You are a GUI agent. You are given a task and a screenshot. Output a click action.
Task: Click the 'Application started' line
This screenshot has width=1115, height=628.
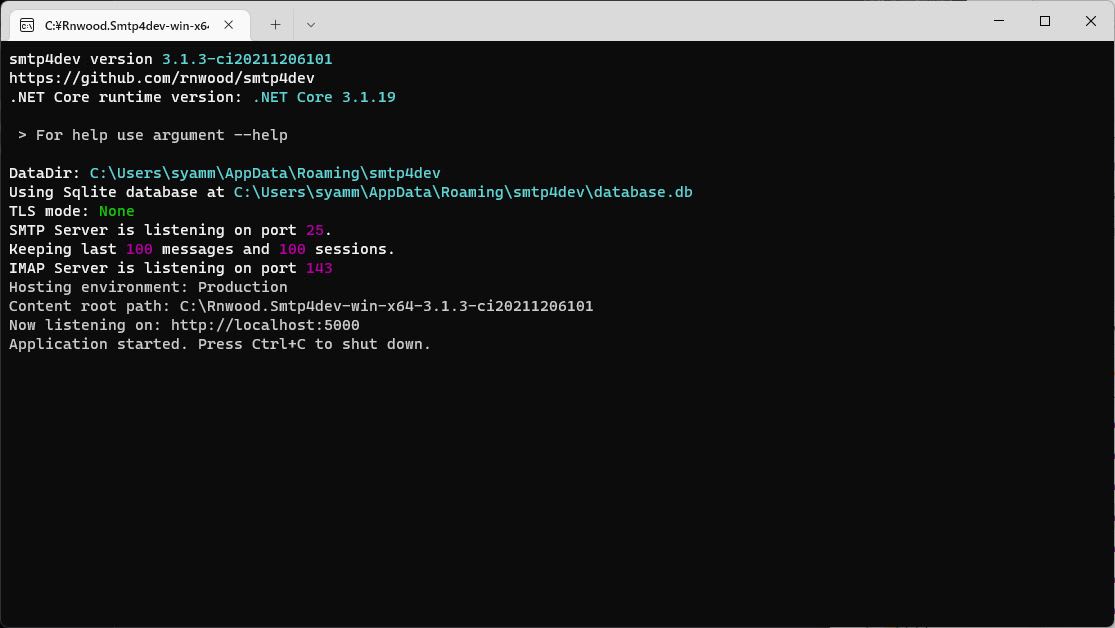click(x=220, y=344)
